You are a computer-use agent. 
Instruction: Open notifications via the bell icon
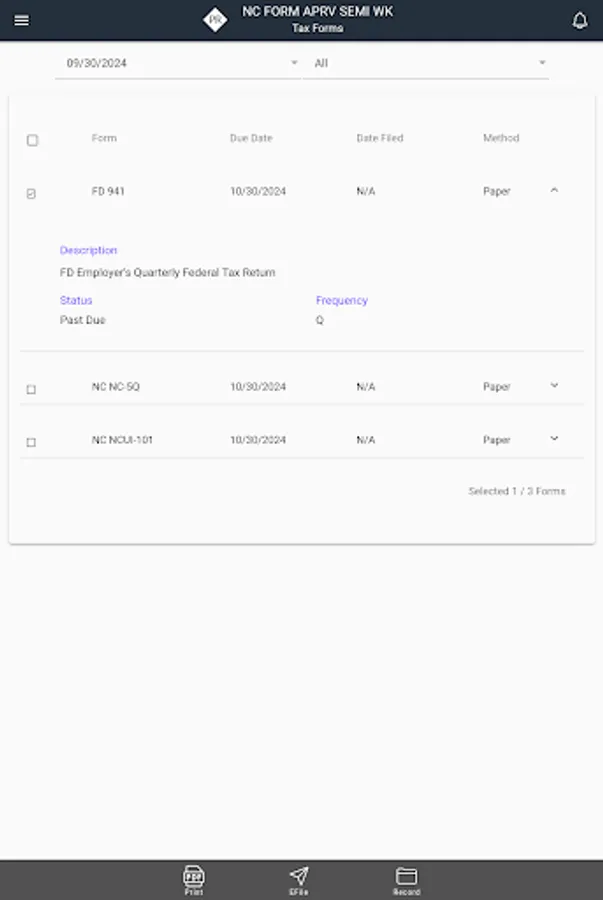[578, 20]
